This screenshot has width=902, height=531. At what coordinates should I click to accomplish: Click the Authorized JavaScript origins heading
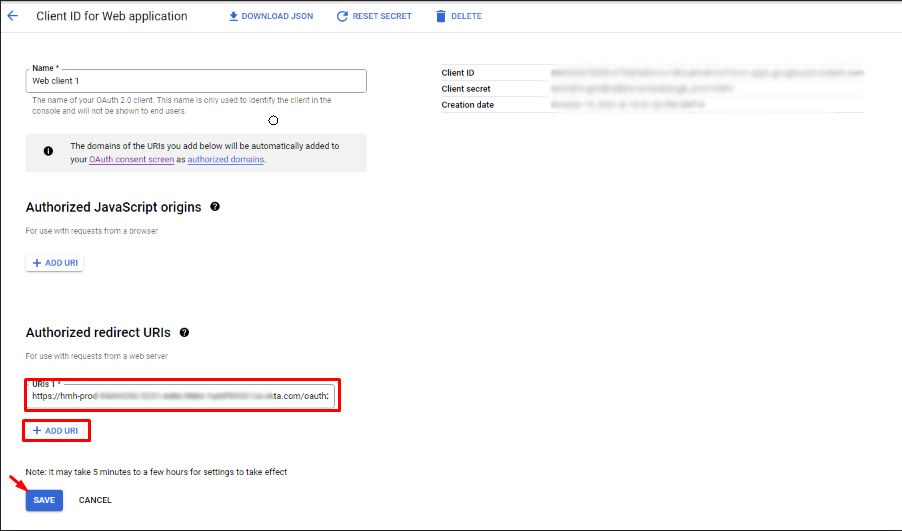coord(113,207)
